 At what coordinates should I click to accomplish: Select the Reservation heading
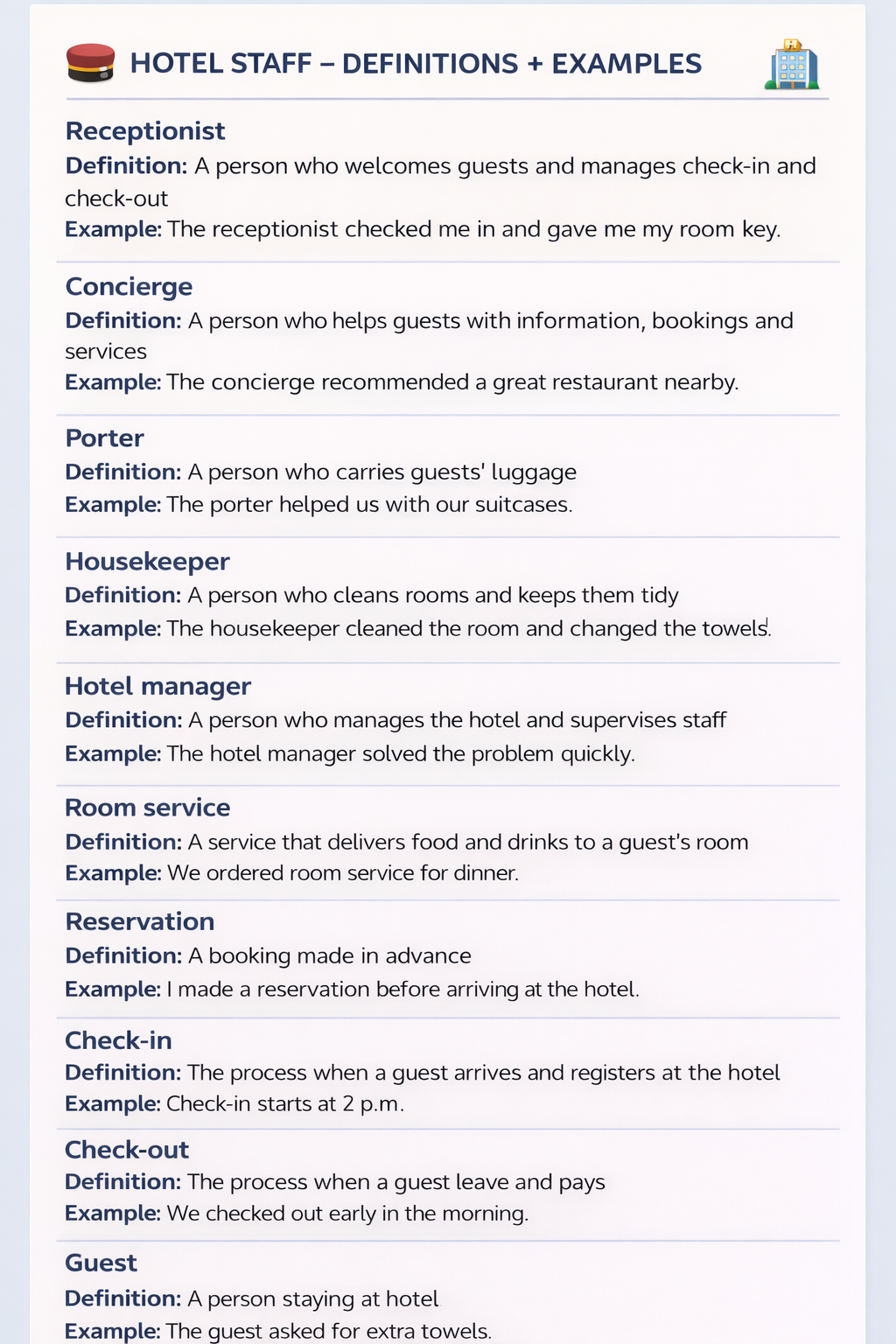point(139,921)
